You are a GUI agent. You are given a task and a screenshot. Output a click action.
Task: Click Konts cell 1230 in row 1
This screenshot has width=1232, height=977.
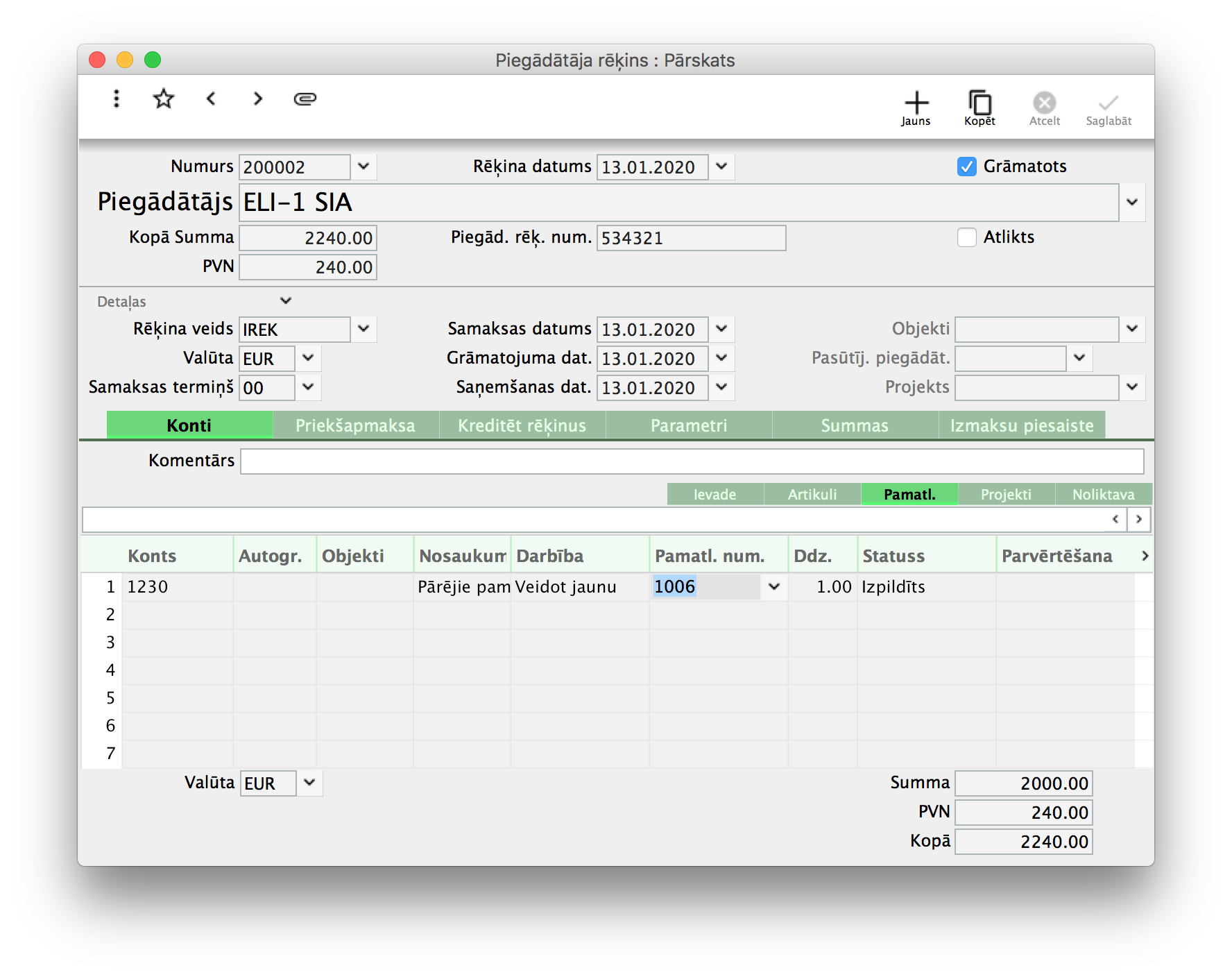click(x=178, y=587)
